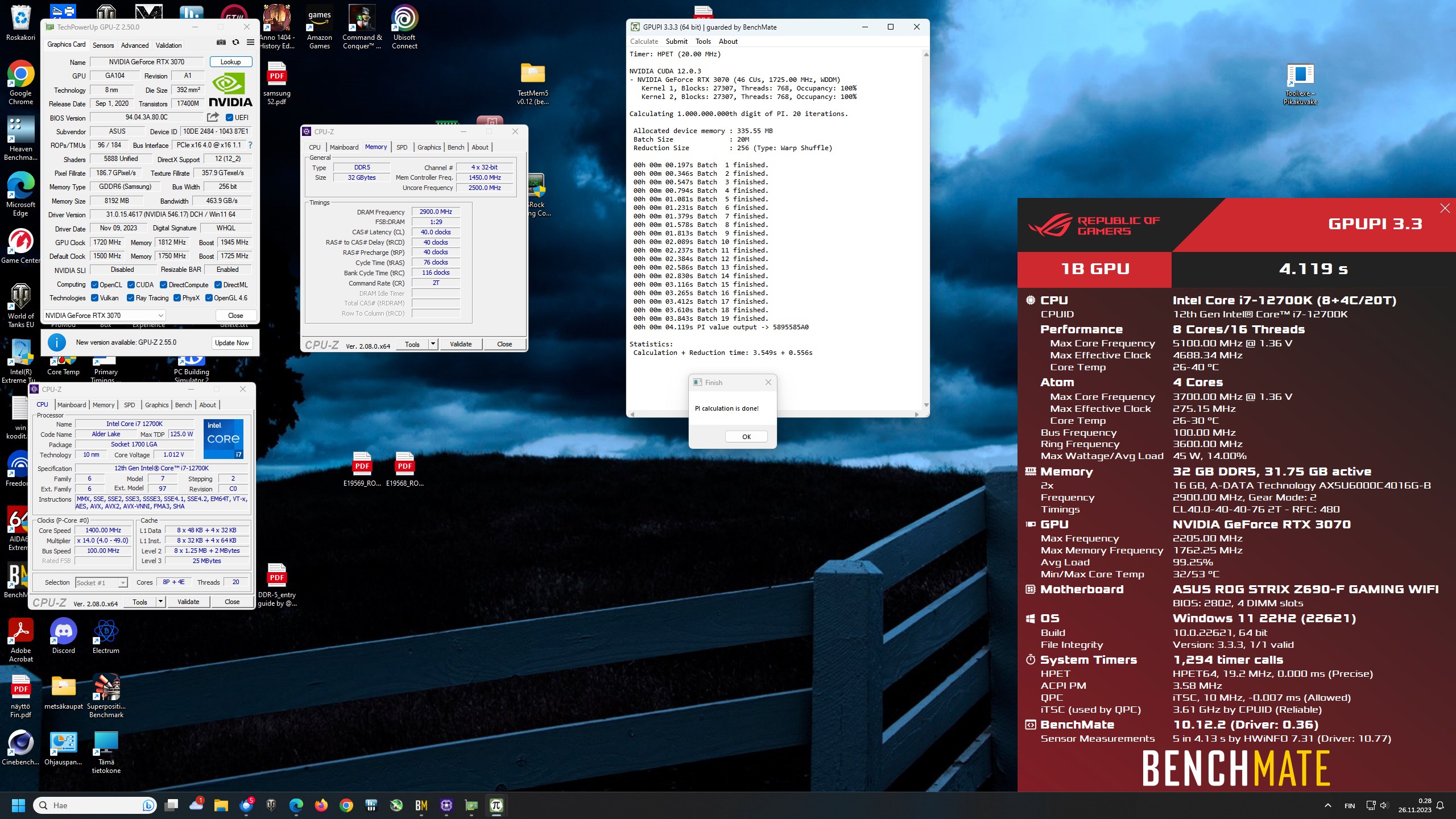Open Discord desktop shortcut
Image resolution: width=1456 pixels, height=819 pixels.
[64, 636]
